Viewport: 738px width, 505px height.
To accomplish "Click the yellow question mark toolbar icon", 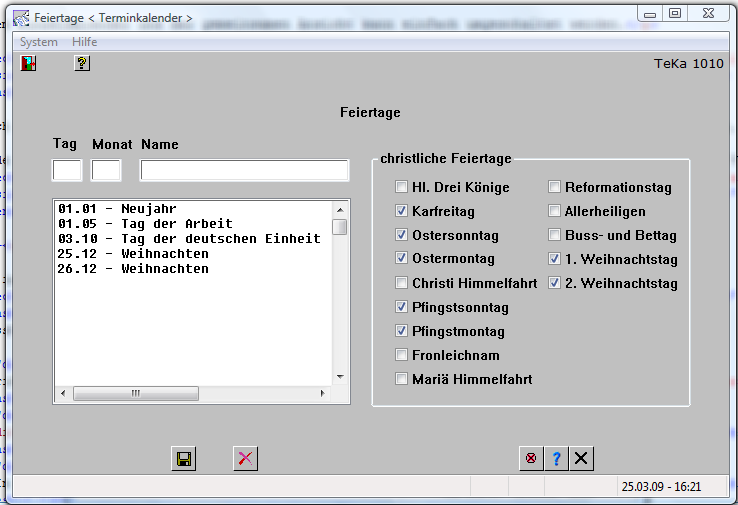I will pos(82,64).
